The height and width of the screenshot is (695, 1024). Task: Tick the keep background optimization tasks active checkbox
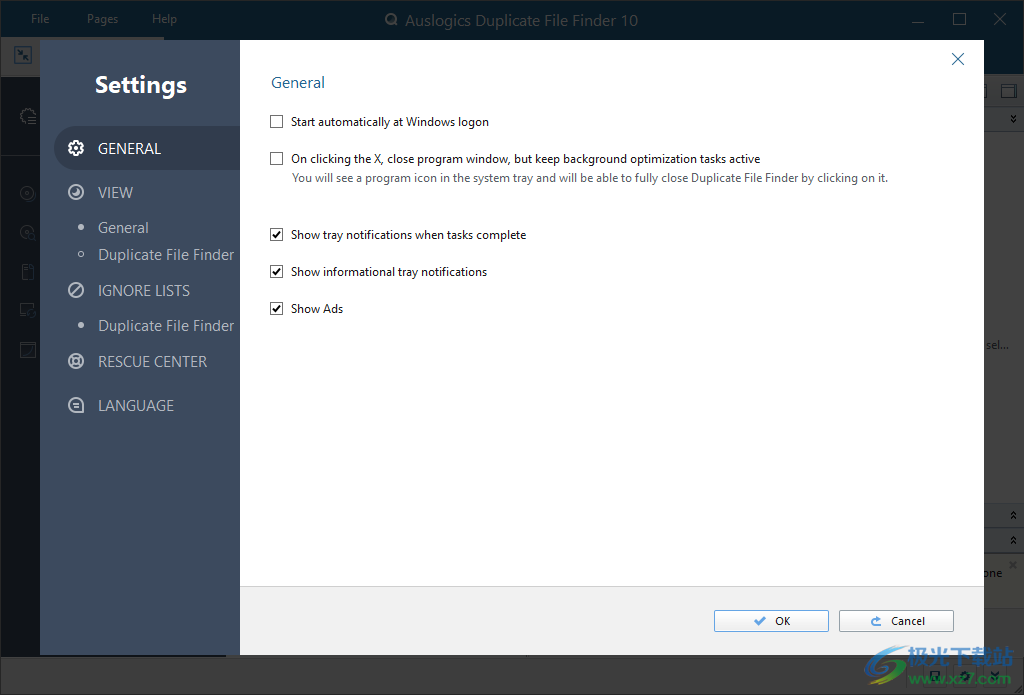pos(277,159)
